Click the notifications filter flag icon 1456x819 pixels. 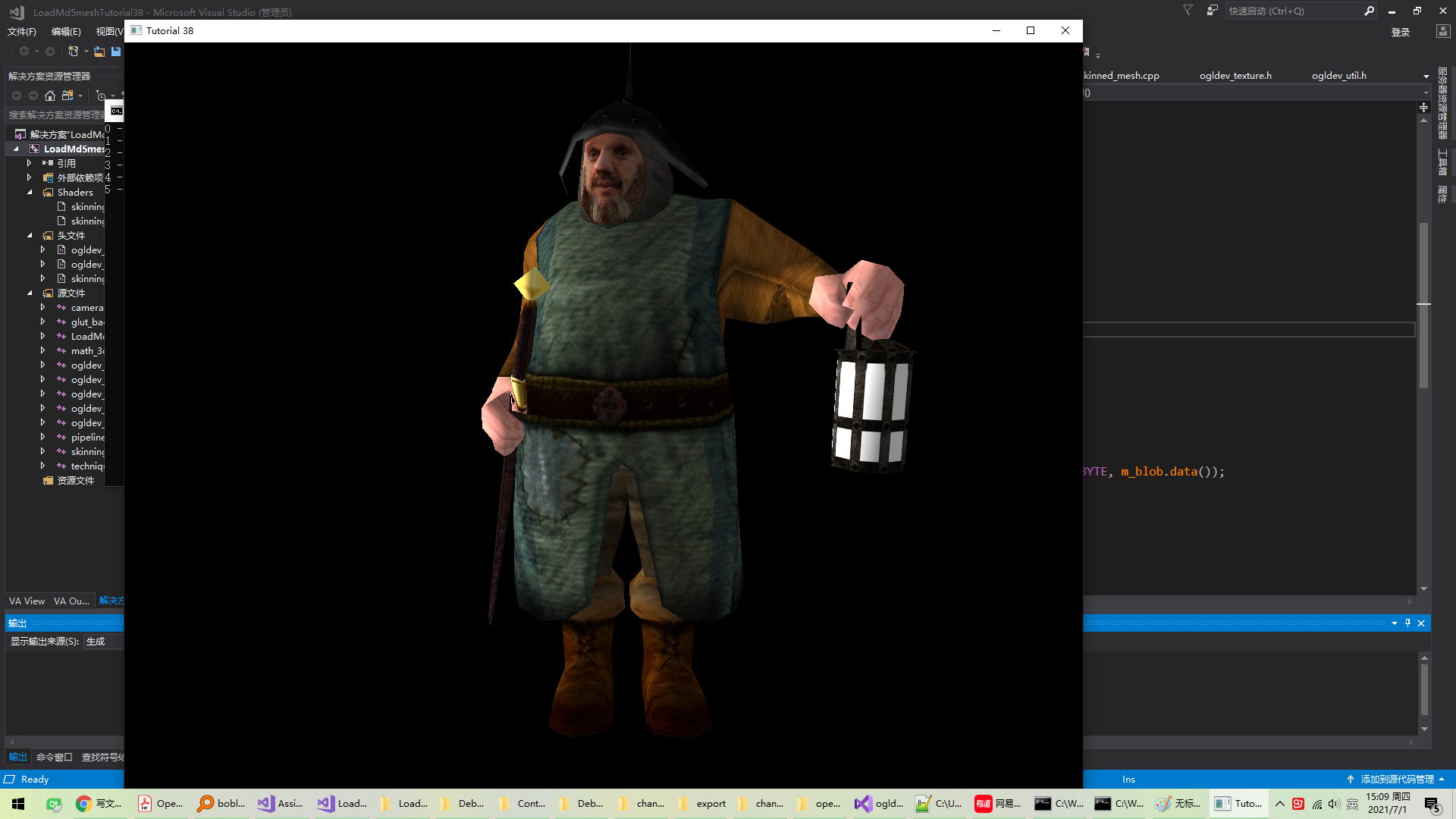(1188, 11)
